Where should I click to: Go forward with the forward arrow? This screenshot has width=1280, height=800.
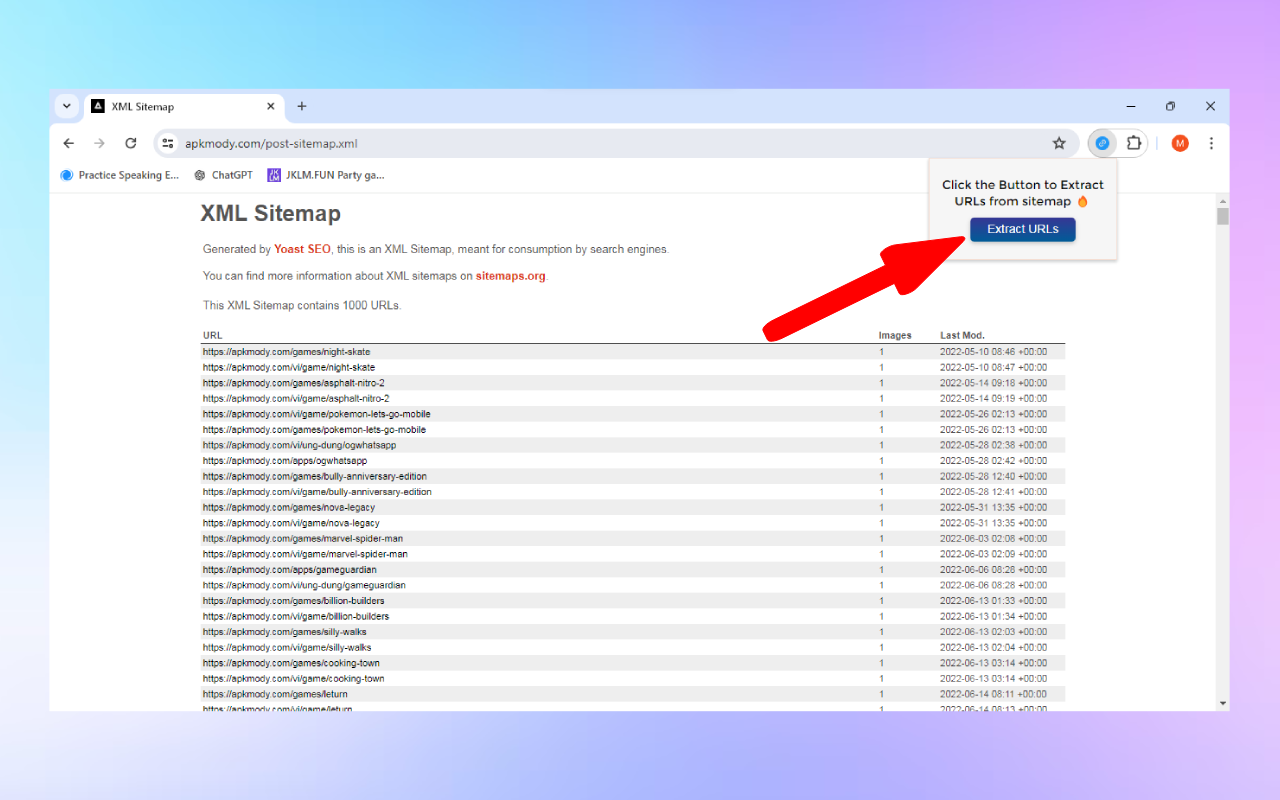99,143
